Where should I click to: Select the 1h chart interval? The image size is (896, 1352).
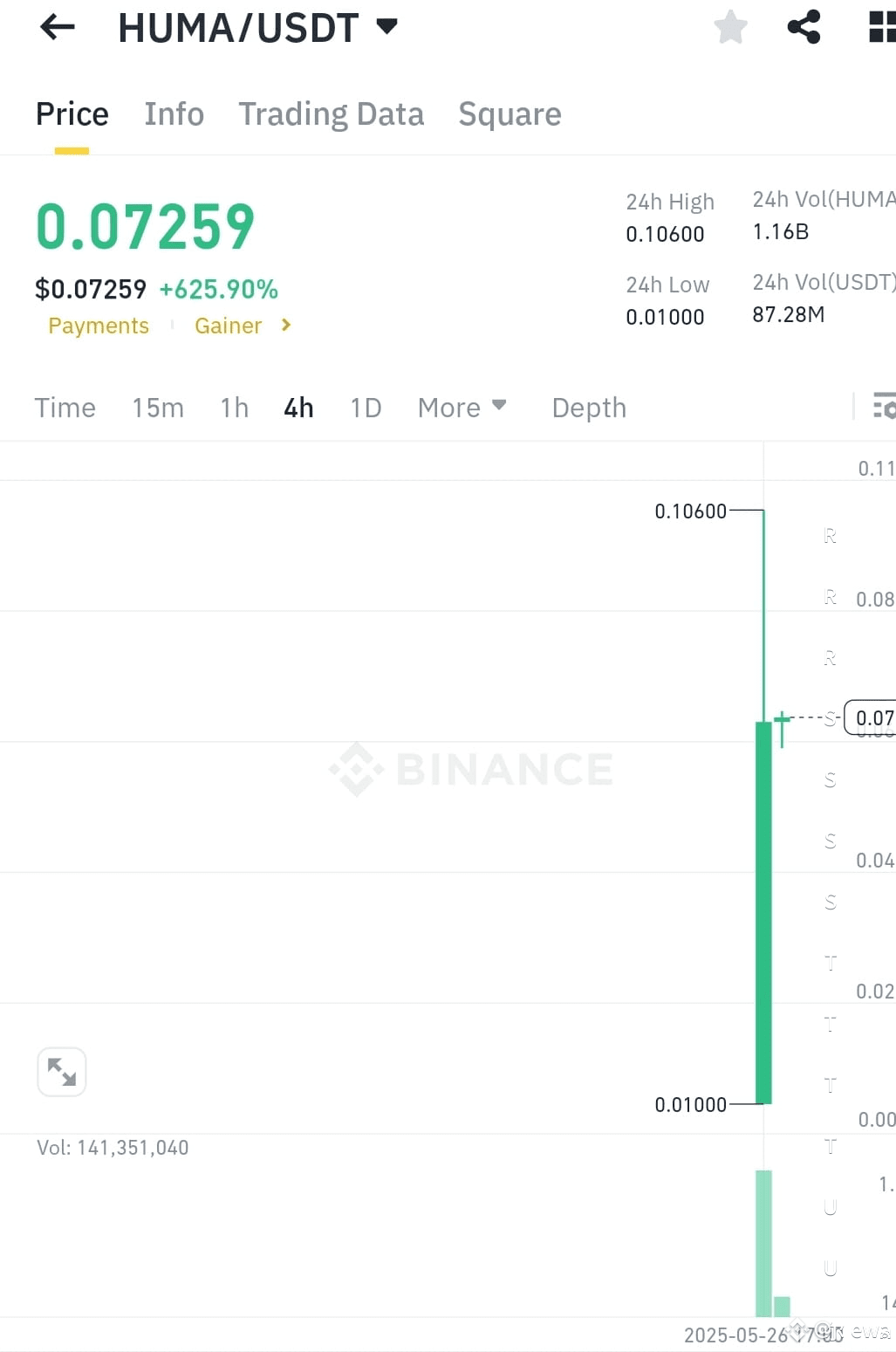(x=234, y=408)
